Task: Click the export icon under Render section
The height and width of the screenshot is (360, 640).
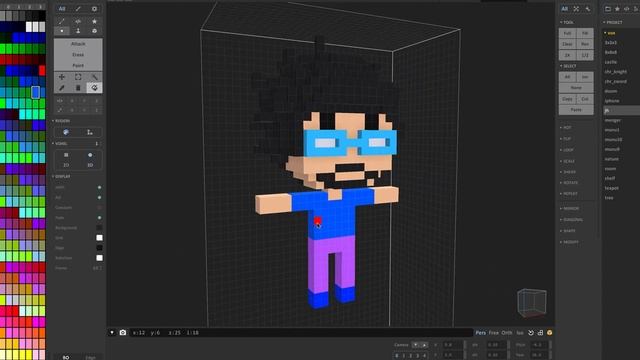Action: 90,132
